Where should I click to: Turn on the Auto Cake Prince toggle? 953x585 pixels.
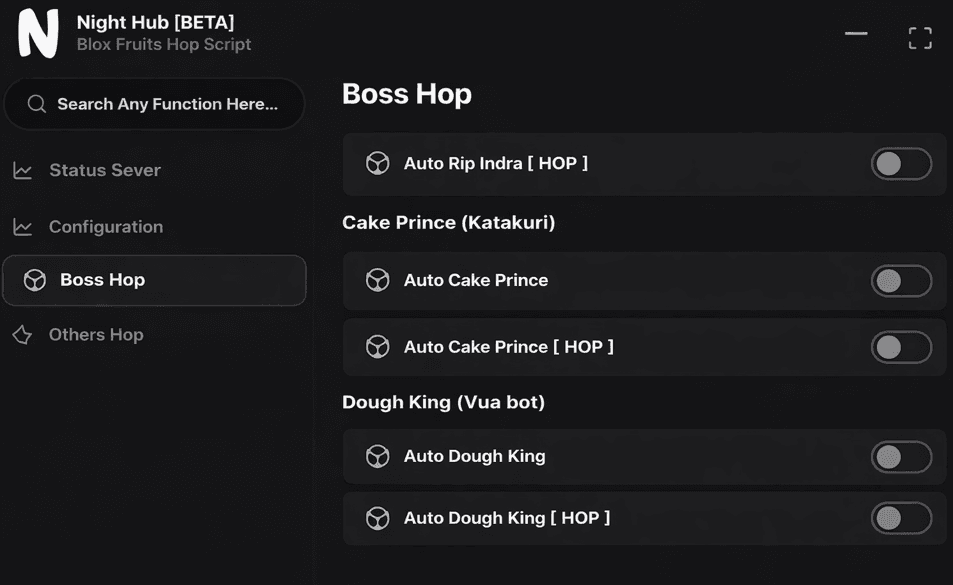901,281
